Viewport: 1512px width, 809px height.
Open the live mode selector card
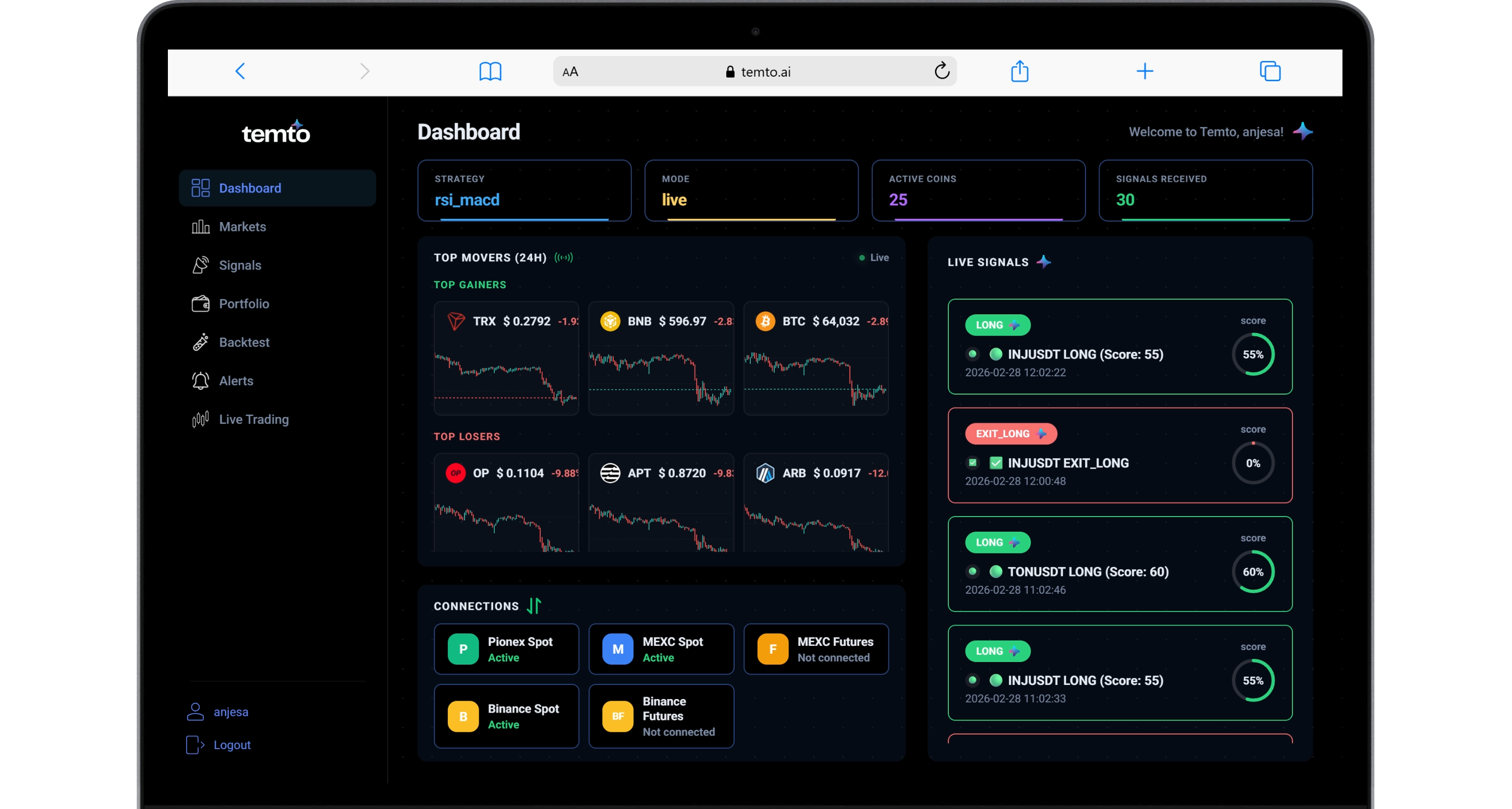coord(751,191)
